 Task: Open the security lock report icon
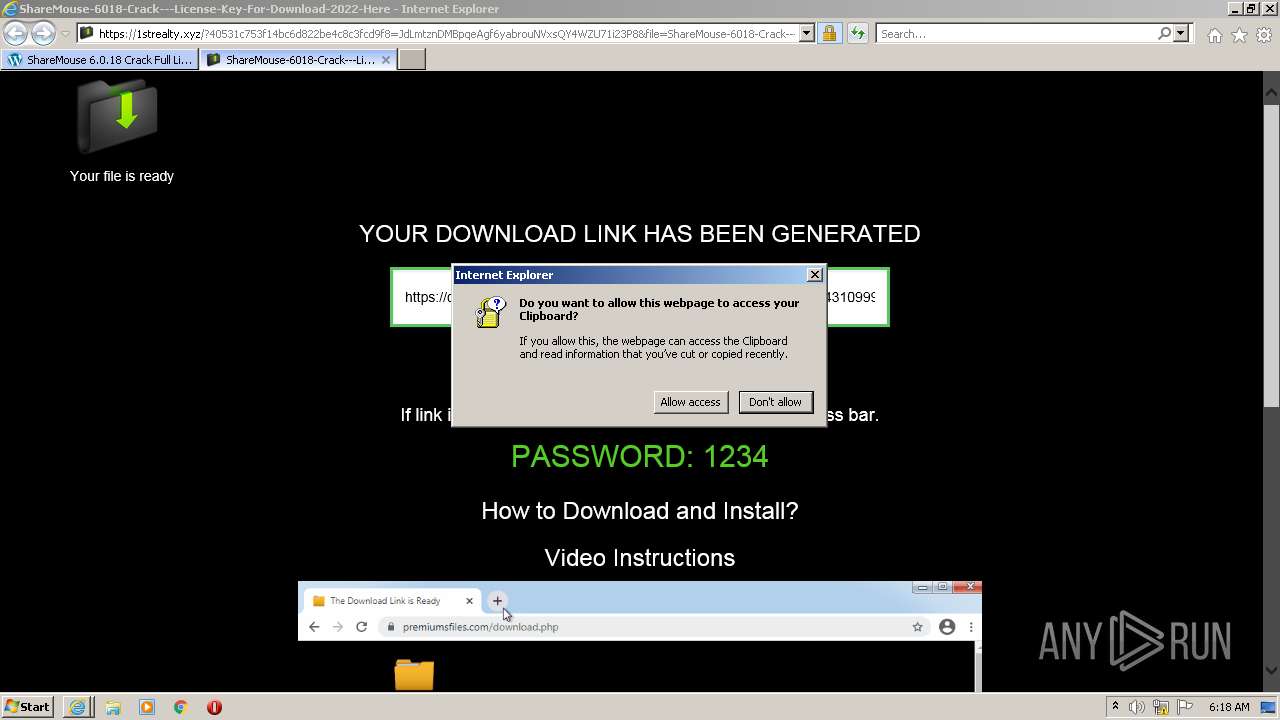click(x=829, y=34)
